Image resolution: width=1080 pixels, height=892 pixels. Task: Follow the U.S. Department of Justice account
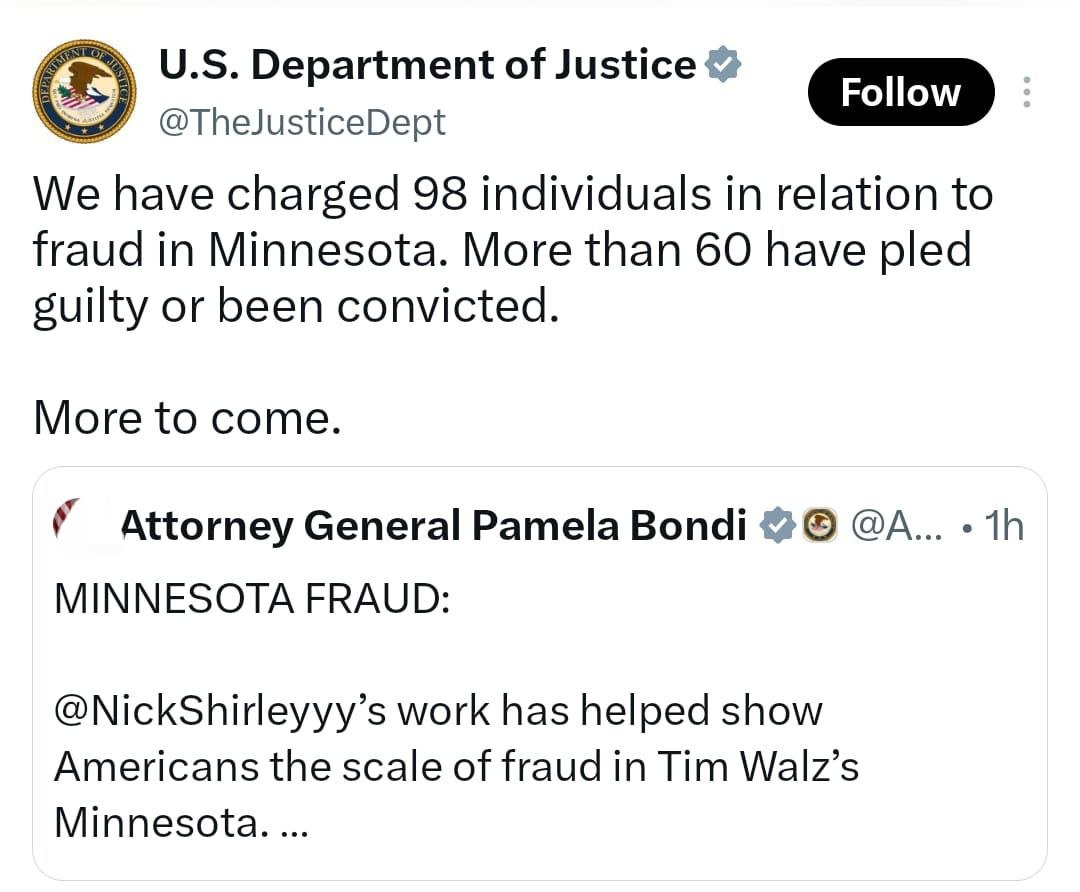click(900, 93)
